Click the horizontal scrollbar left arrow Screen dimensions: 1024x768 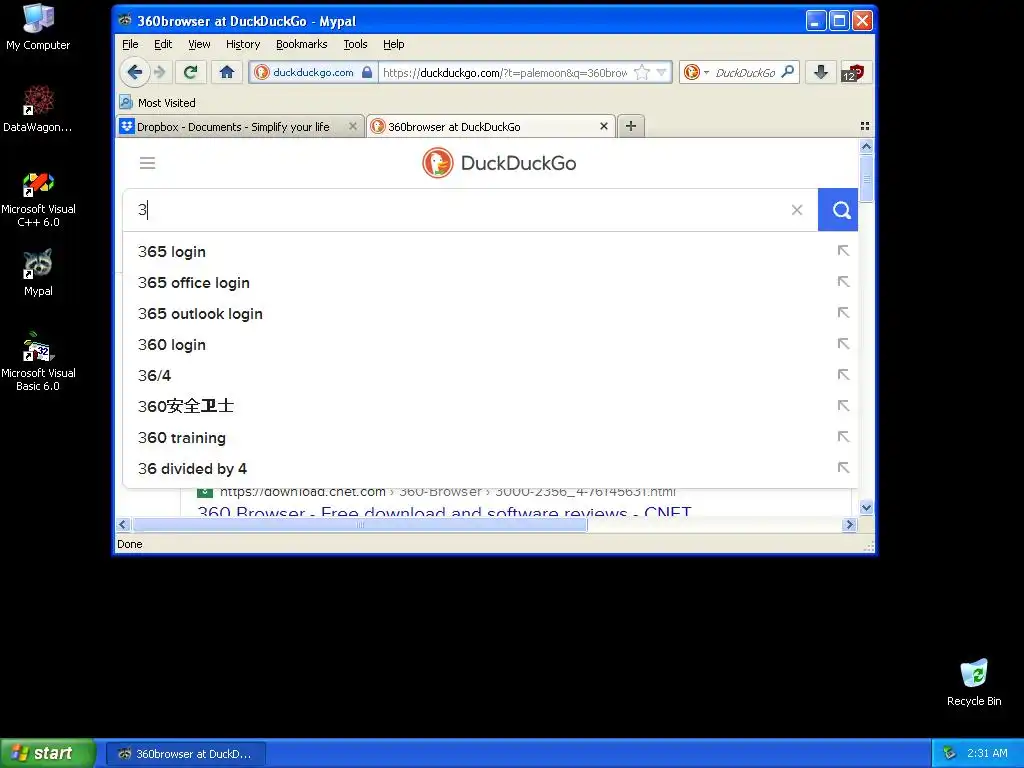(x=123, y=524)
